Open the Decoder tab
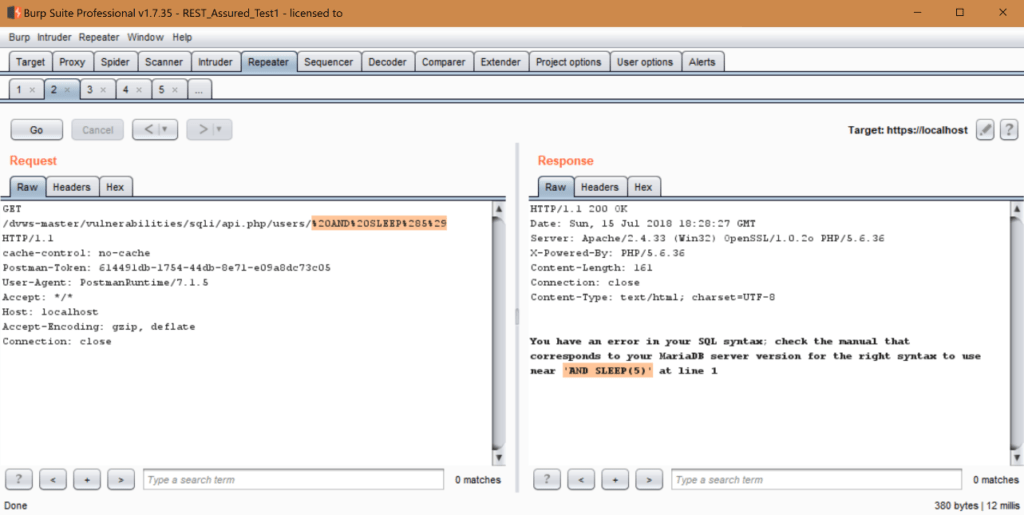Image resolution: width=1024 pixels, height=515 pixels. [x=387, y=62]
